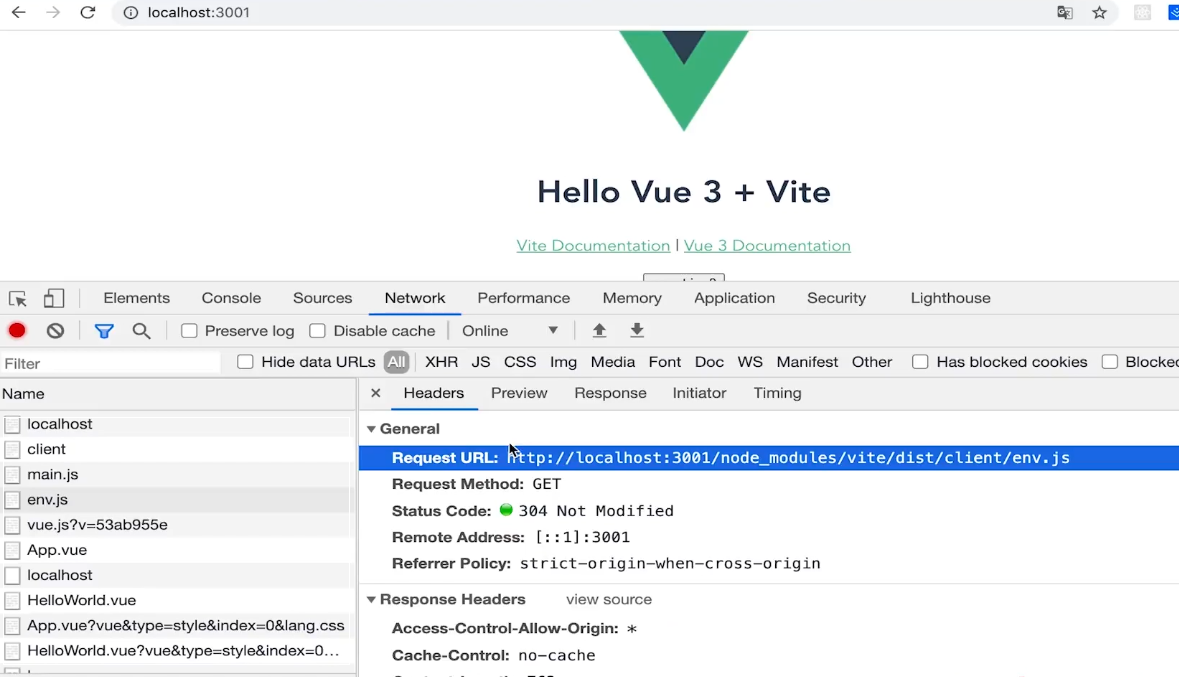
Task: Click file icon beside App.vue
Action: pyautogui.click(x=12, y=550)
